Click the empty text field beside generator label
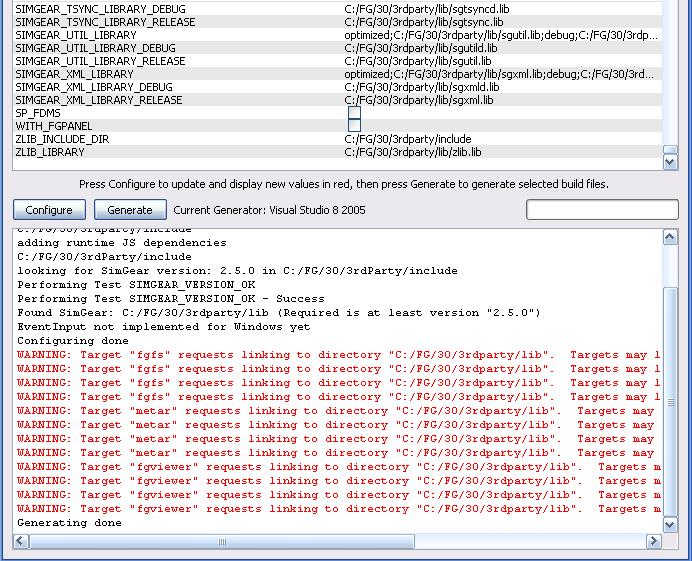Image resolution: width=692 pixels, height=561 pixels. tap(602, 209)
